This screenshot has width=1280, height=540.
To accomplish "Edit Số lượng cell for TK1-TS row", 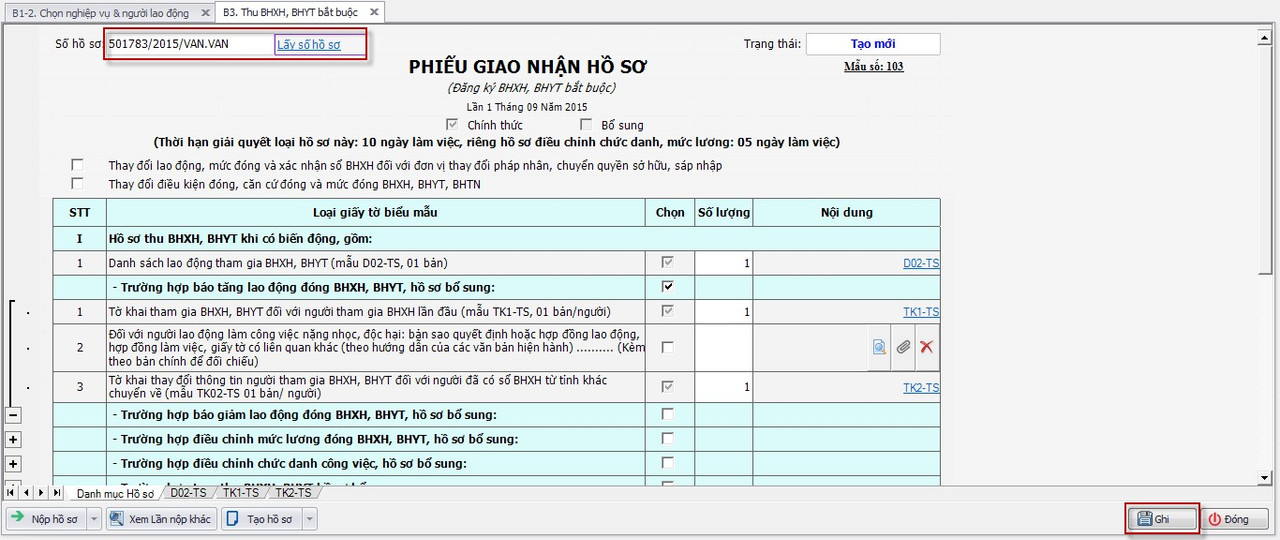I will (724, 312).
